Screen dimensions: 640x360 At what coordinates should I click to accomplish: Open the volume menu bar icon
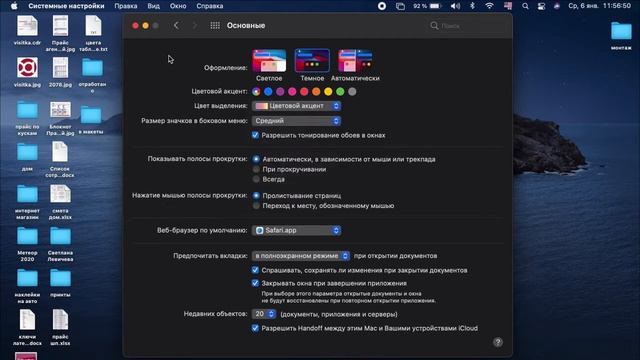[456, 6]
